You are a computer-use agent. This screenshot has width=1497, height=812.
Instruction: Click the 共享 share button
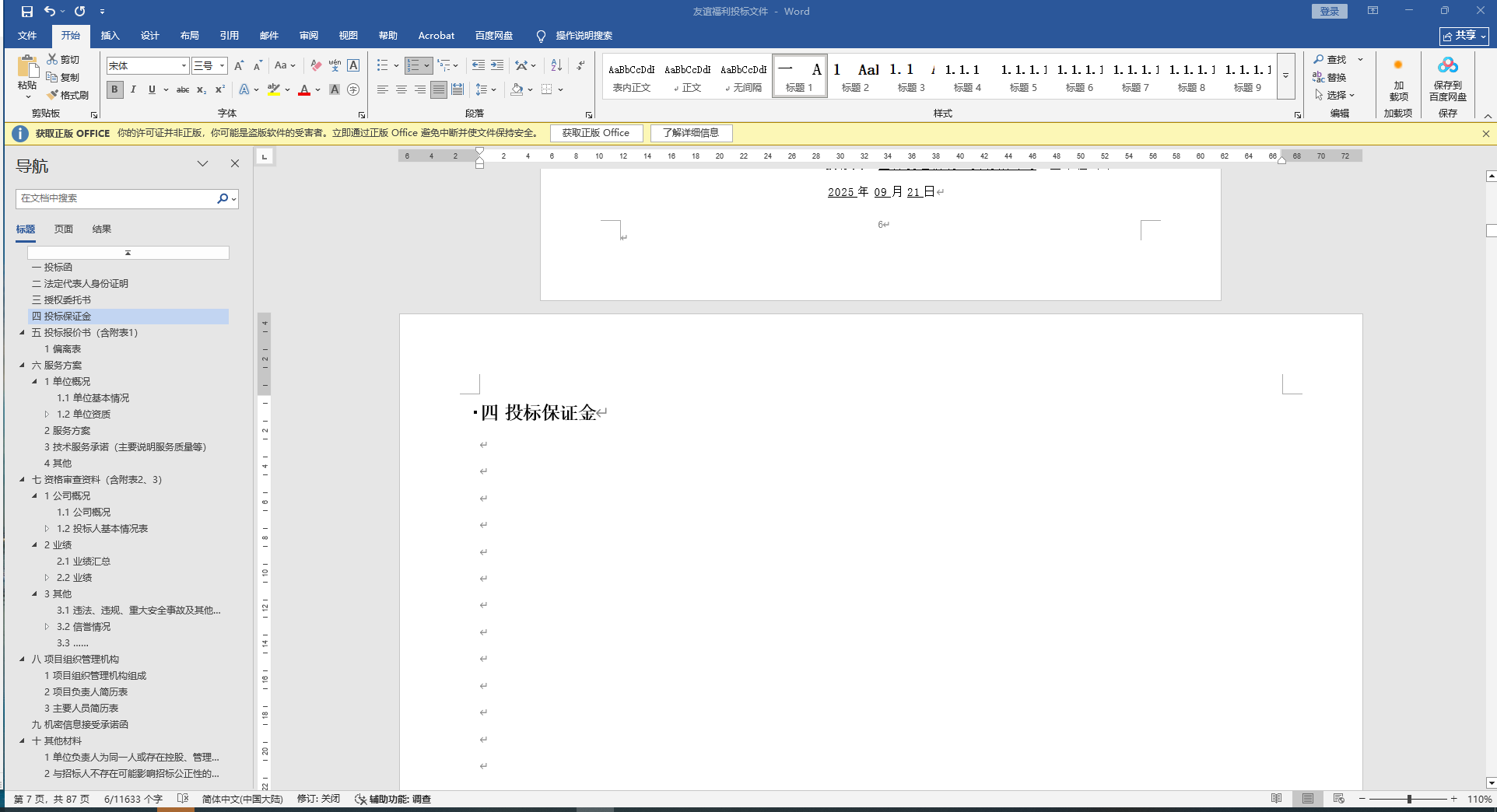(x=1464, y=36)
